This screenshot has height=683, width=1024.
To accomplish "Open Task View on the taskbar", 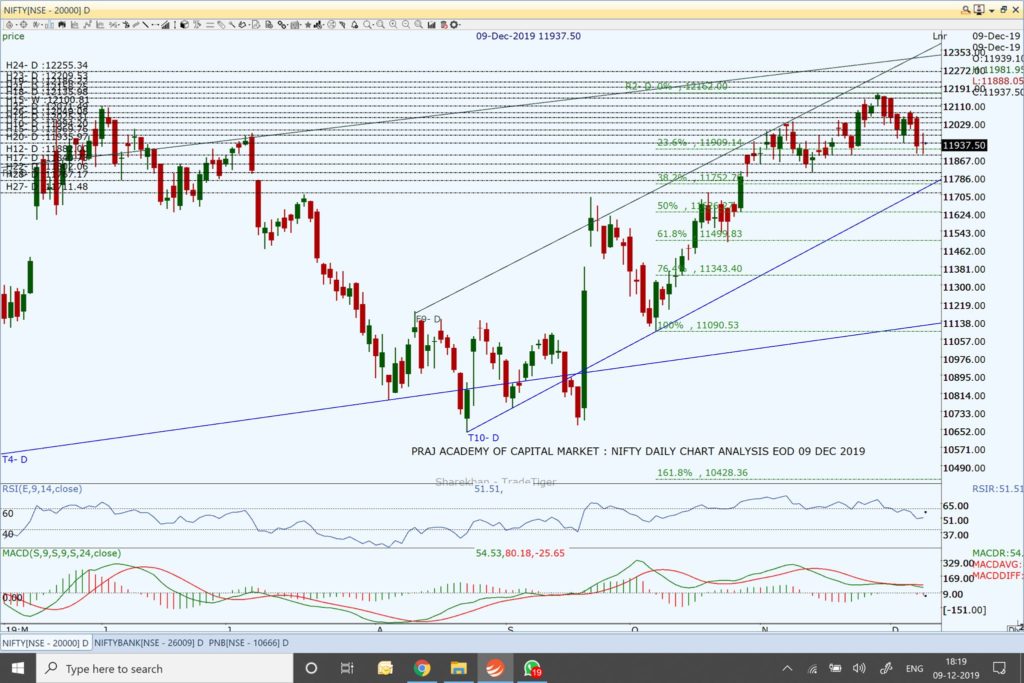I will [347, 668].
